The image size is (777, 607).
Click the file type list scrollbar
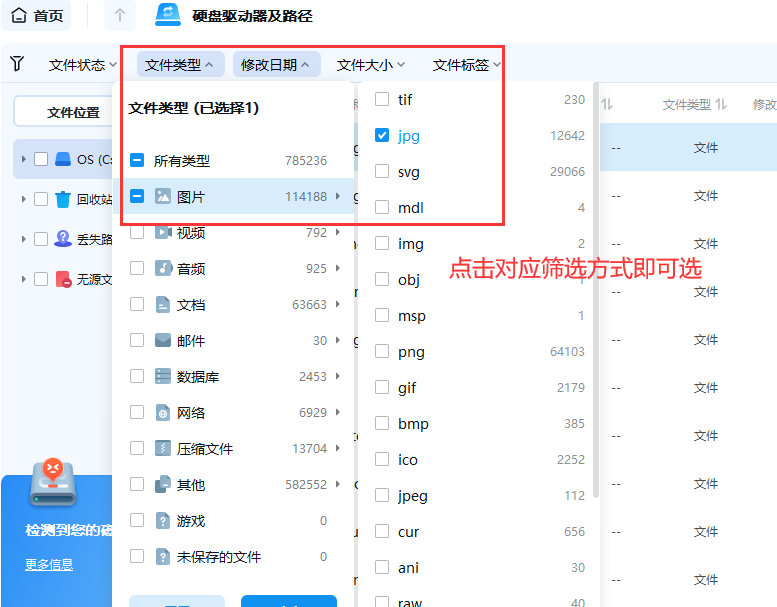click(x=596, y=290)
